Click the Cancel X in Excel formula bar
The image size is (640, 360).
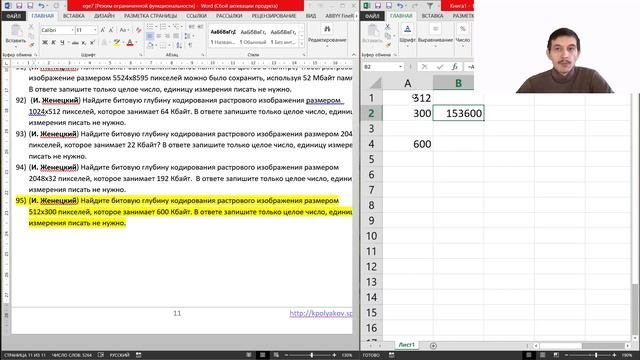pos(424,67)
